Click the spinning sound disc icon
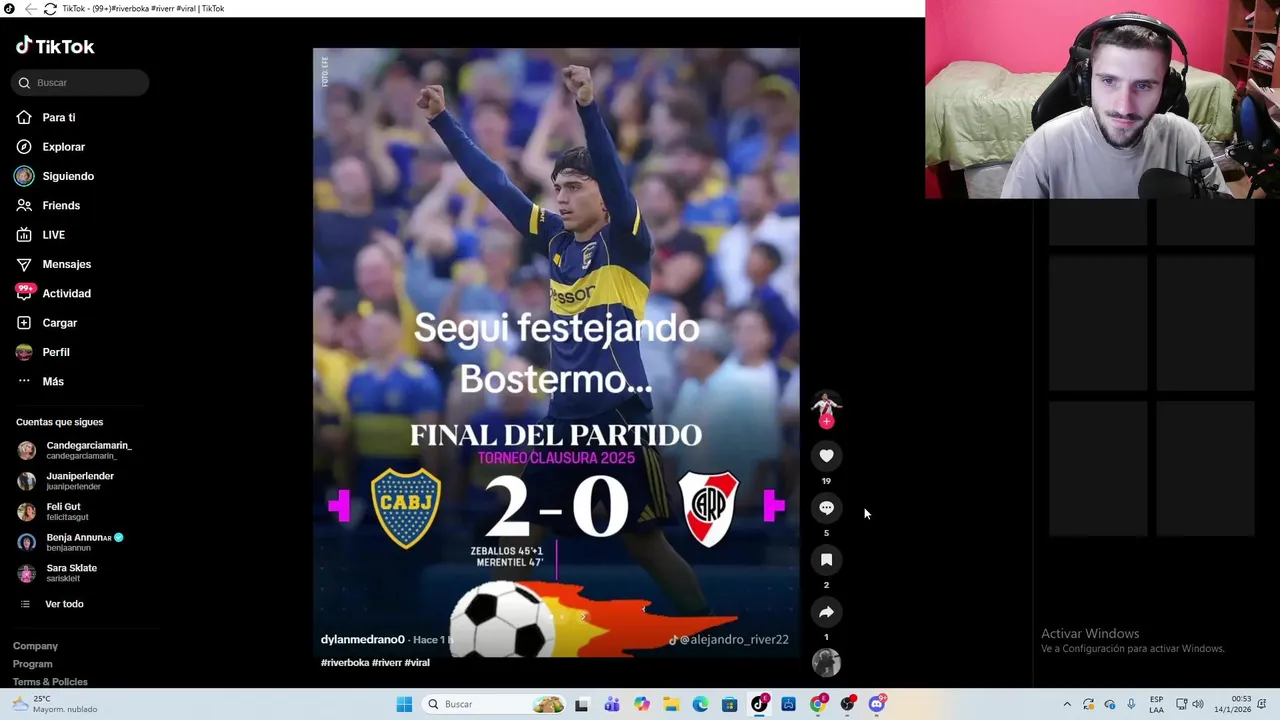This screenshot has width=1280, height=720. tap(826, 662)
